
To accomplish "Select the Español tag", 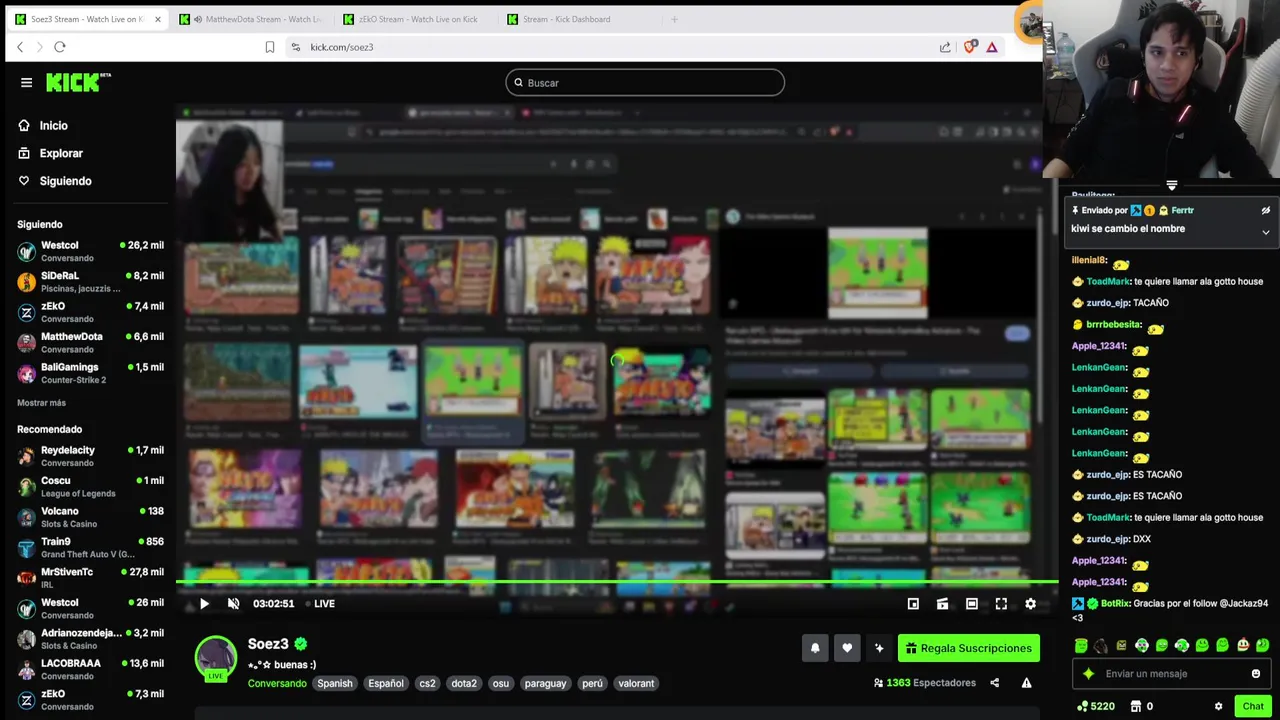I will click(386, 684).
